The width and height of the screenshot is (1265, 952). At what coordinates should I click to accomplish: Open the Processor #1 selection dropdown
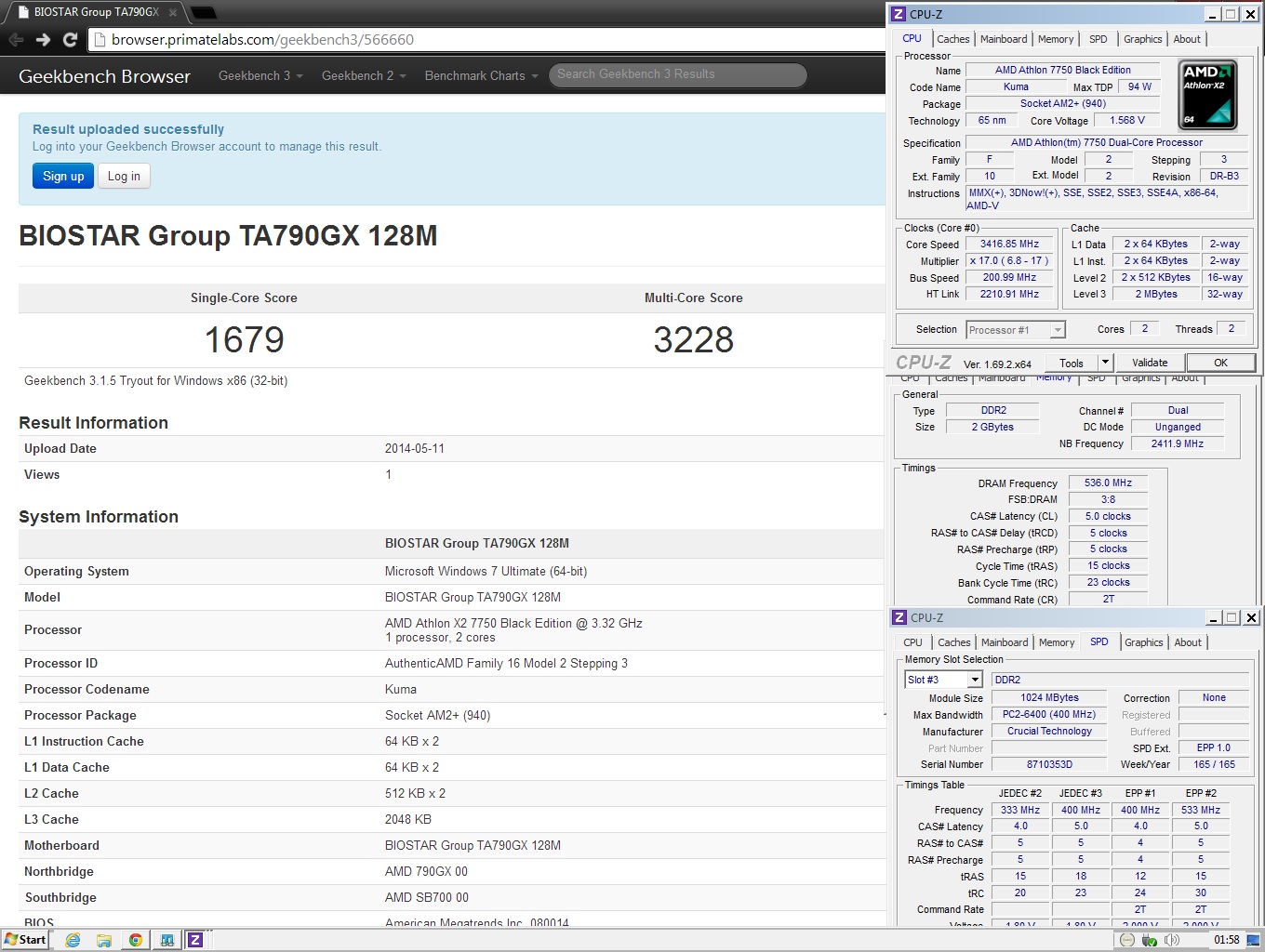click(x=1058, y=330)
